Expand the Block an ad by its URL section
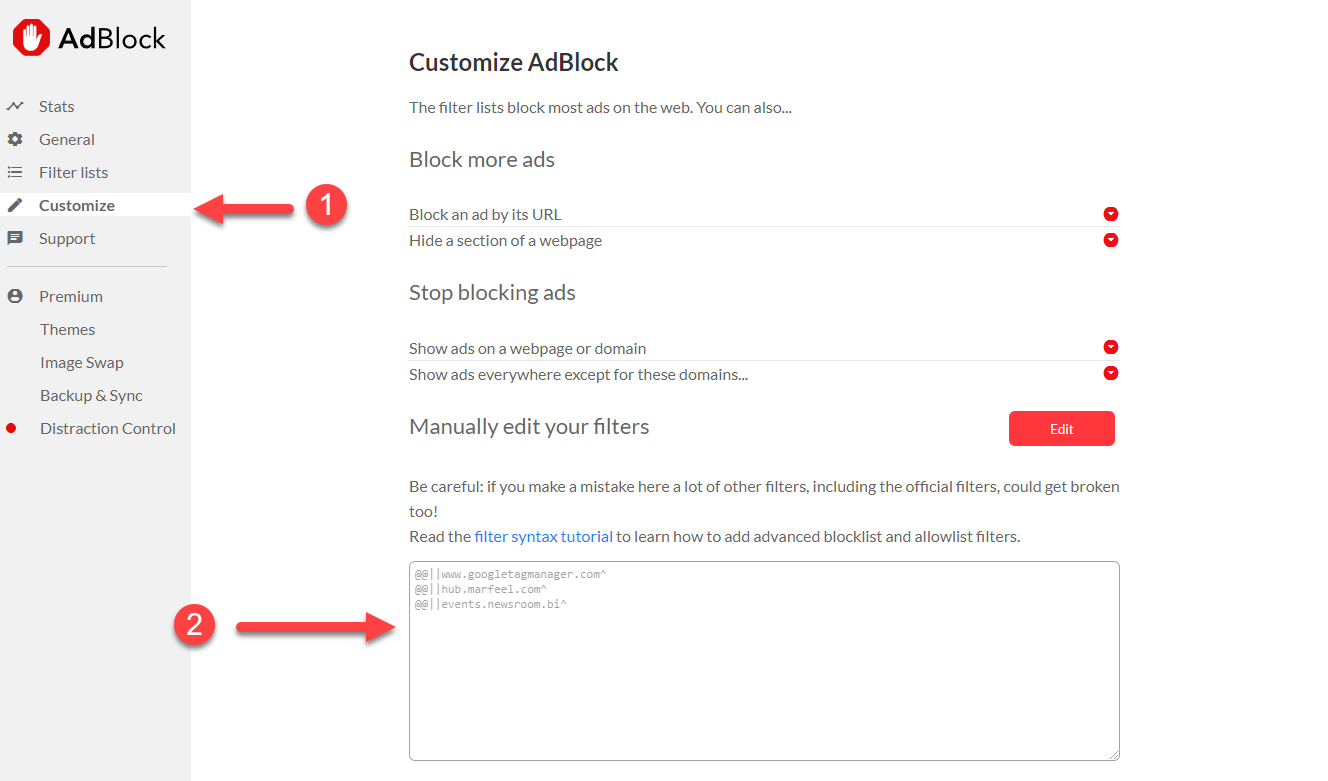The image size is (1328, 781). click(1110, 213)
